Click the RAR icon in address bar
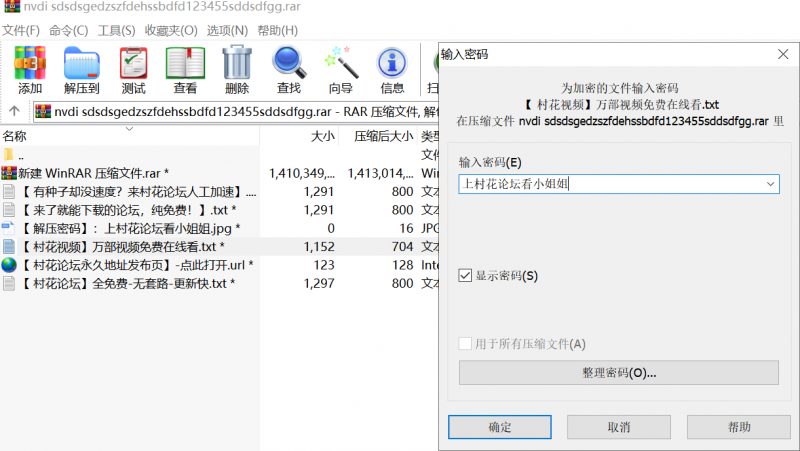 pyautogui.click(x=43, y=111)
